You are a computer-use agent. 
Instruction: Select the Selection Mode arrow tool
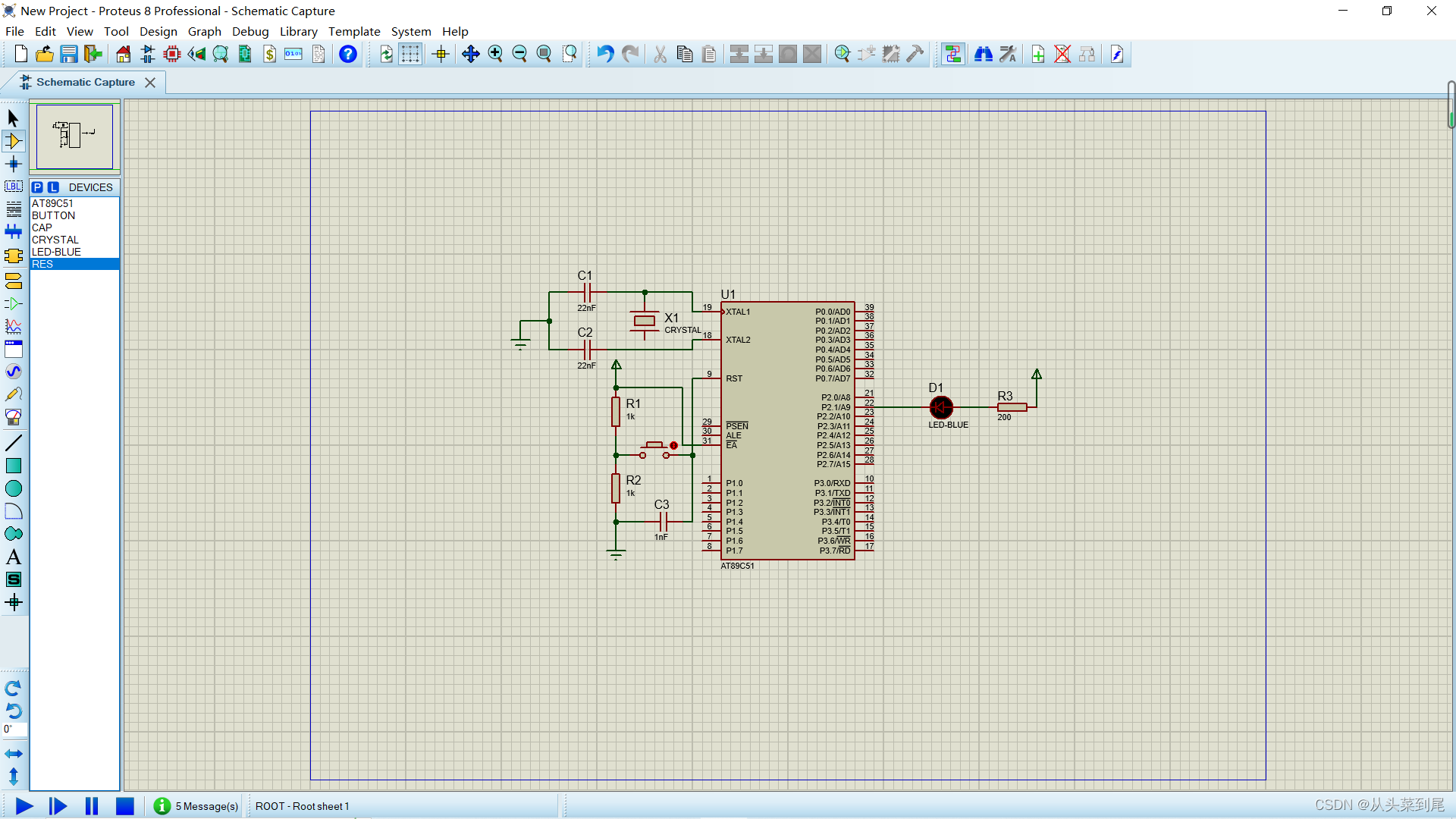point(13,118)
